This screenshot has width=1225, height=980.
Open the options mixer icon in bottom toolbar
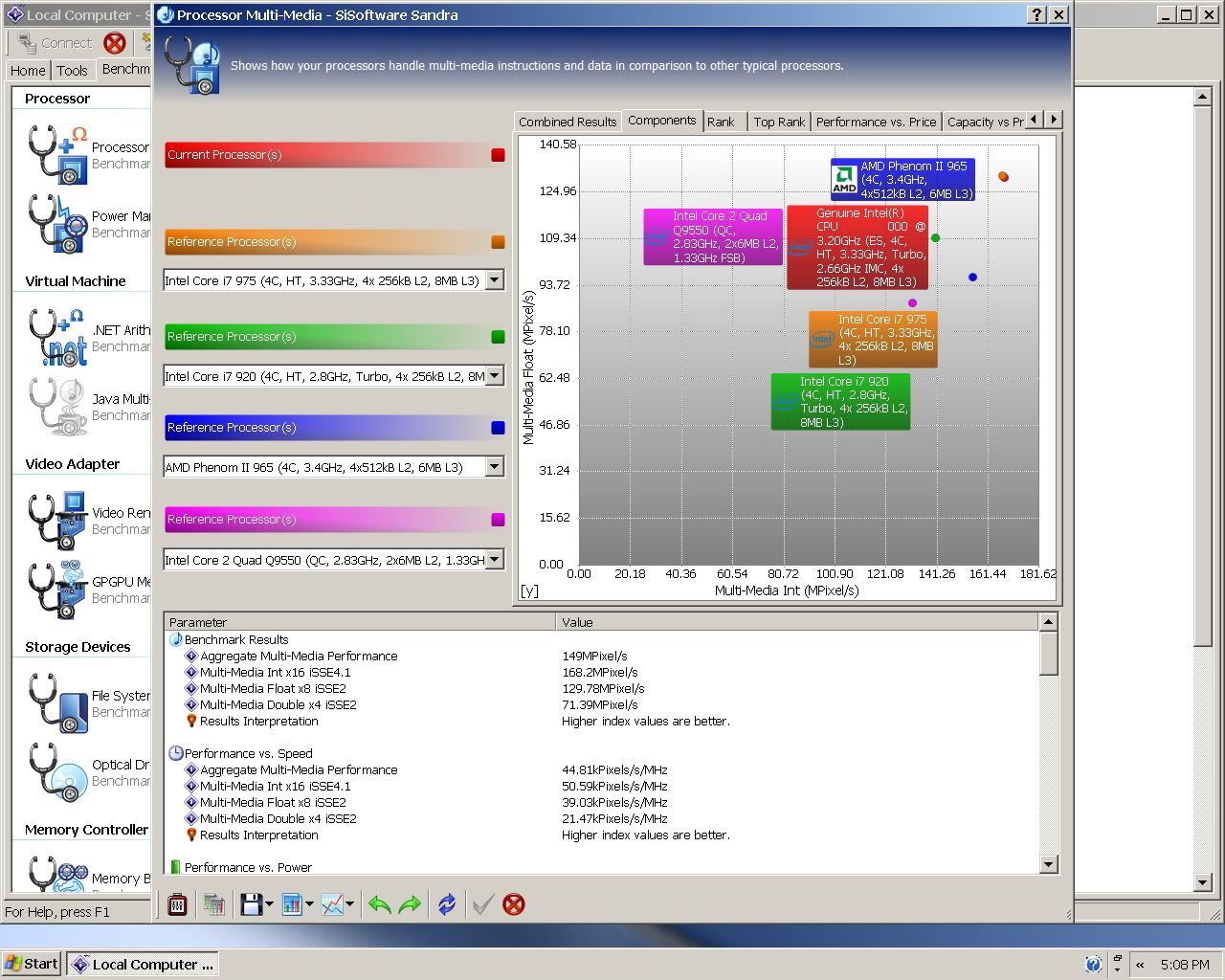pos(177,904)
